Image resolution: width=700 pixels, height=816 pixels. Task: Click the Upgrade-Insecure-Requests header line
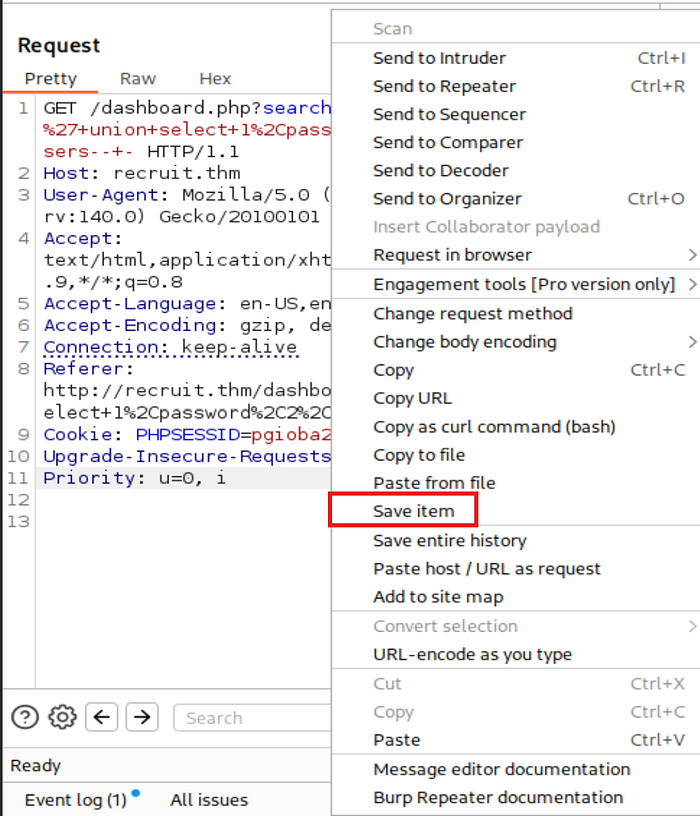click(187, 456)
